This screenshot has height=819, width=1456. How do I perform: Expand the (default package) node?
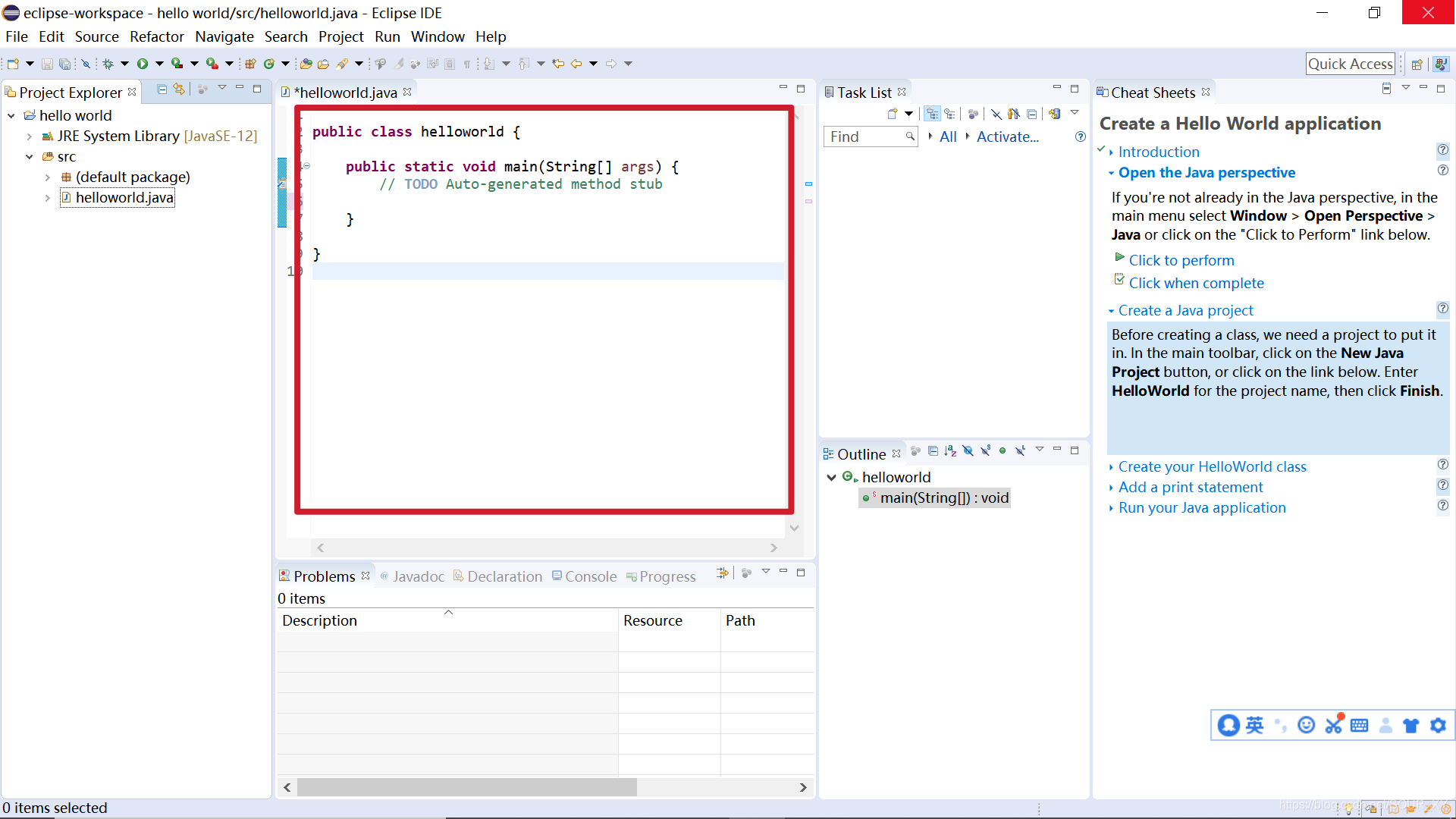pyautogui.click(x=48, y=177)
